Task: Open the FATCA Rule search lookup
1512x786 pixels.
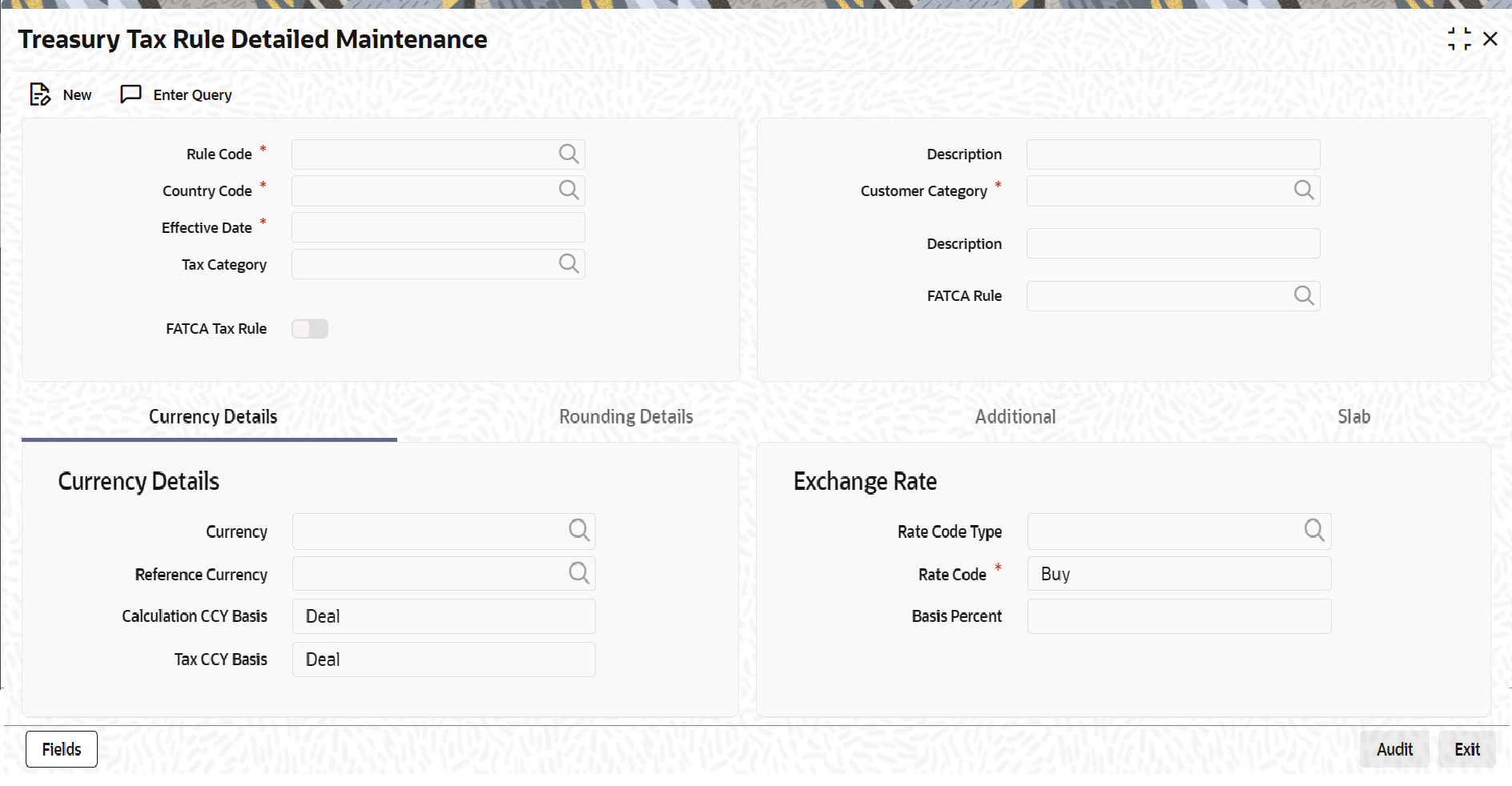Action: click(x=1304, y=295)
